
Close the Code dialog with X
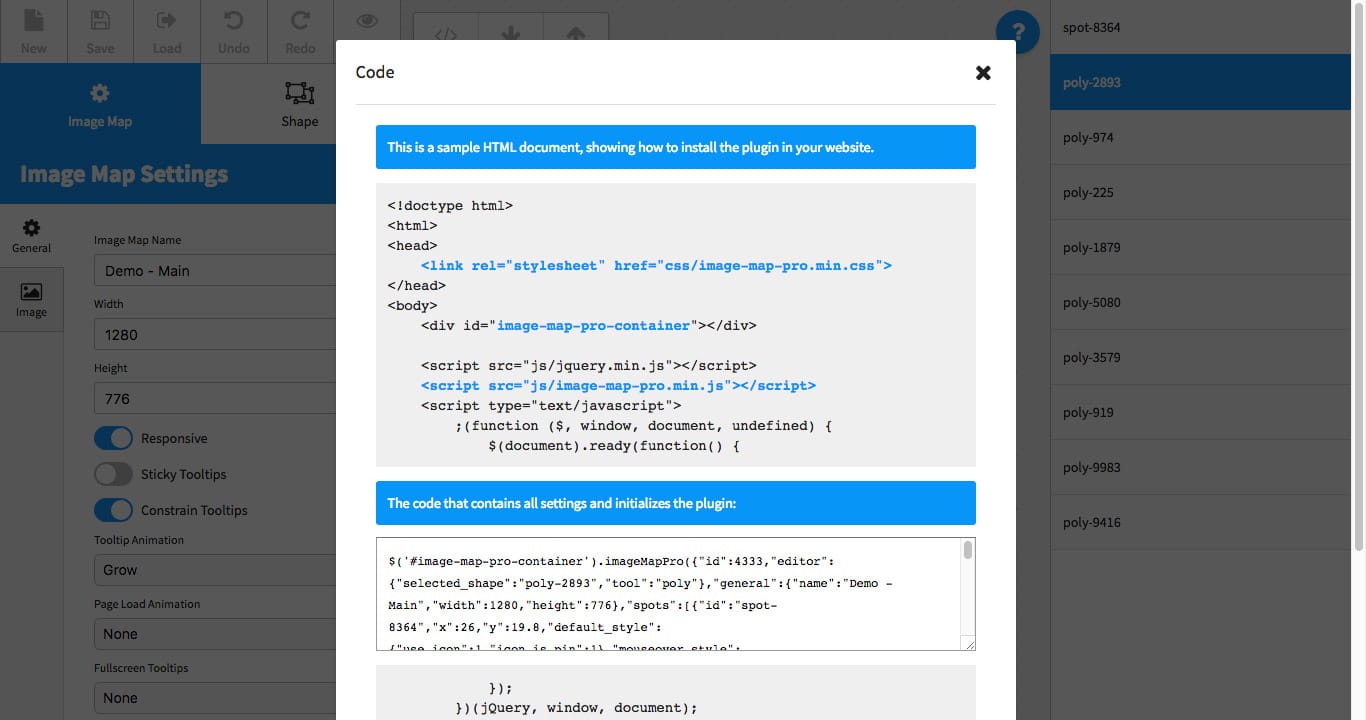click(x=983, y=72)
